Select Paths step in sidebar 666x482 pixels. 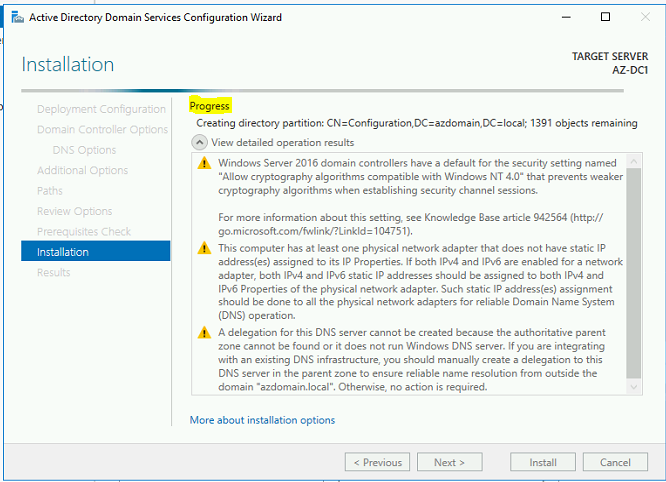(50, 191)
